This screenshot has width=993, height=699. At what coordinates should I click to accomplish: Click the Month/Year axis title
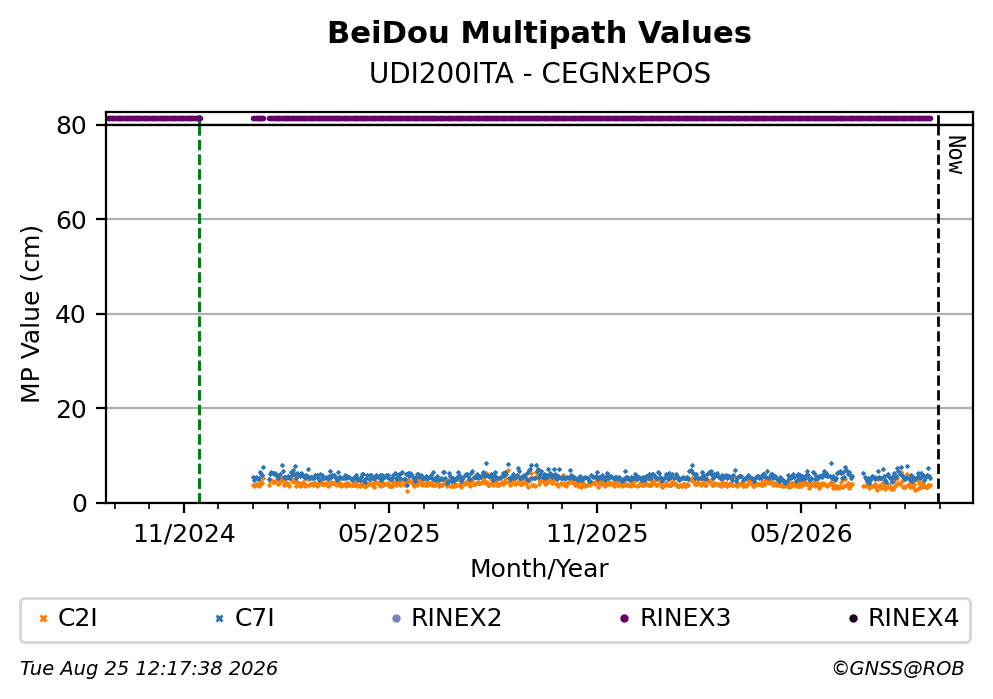coord(539,569)
